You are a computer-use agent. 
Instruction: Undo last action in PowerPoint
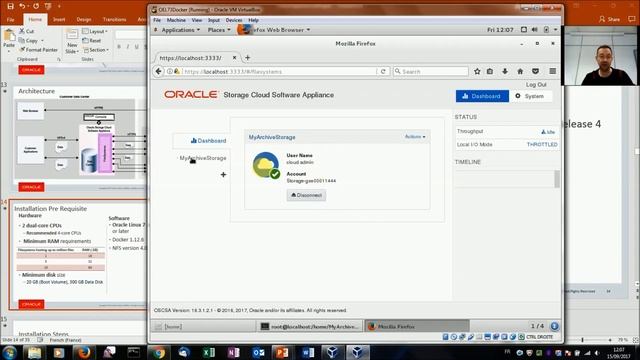[x=22, y=6]
